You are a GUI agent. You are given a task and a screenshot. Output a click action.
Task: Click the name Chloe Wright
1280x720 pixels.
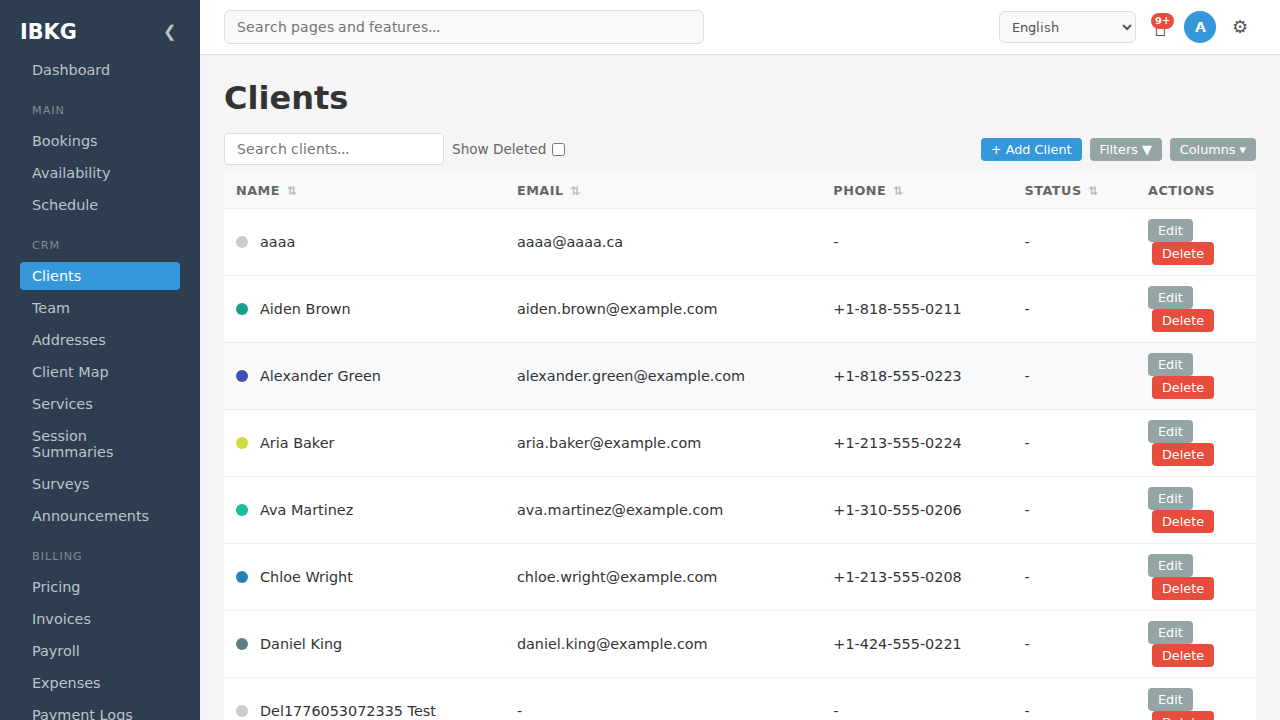(306, 577)
